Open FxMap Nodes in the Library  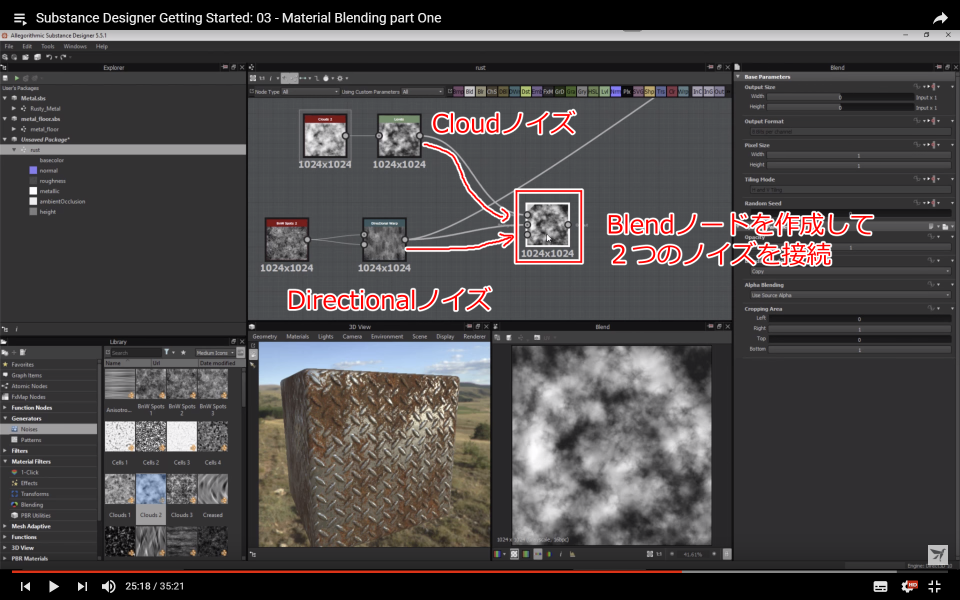coord(28,397)
